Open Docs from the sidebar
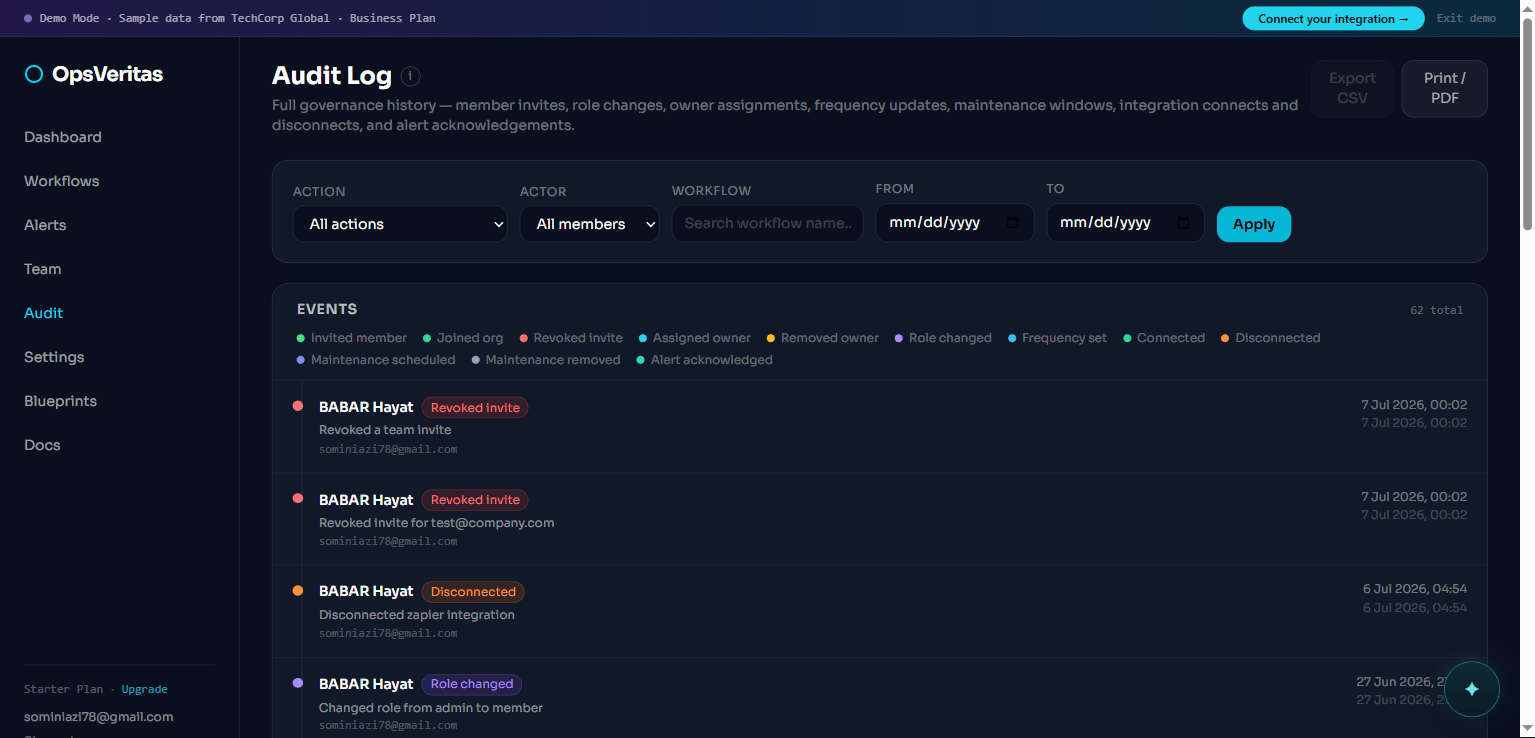The image size is (1535, 738). pos(42,445)
